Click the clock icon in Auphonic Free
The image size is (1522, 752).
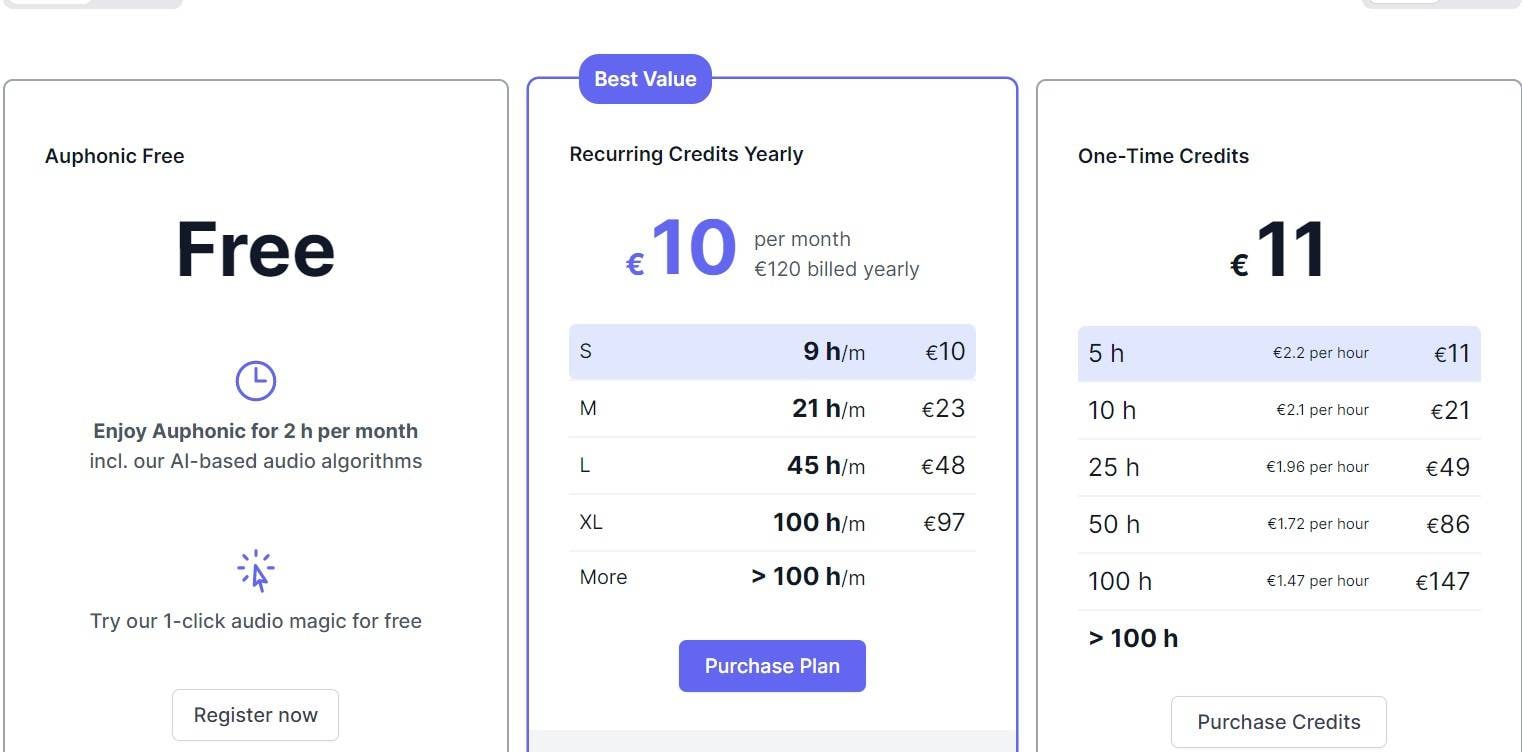[256, 381]
